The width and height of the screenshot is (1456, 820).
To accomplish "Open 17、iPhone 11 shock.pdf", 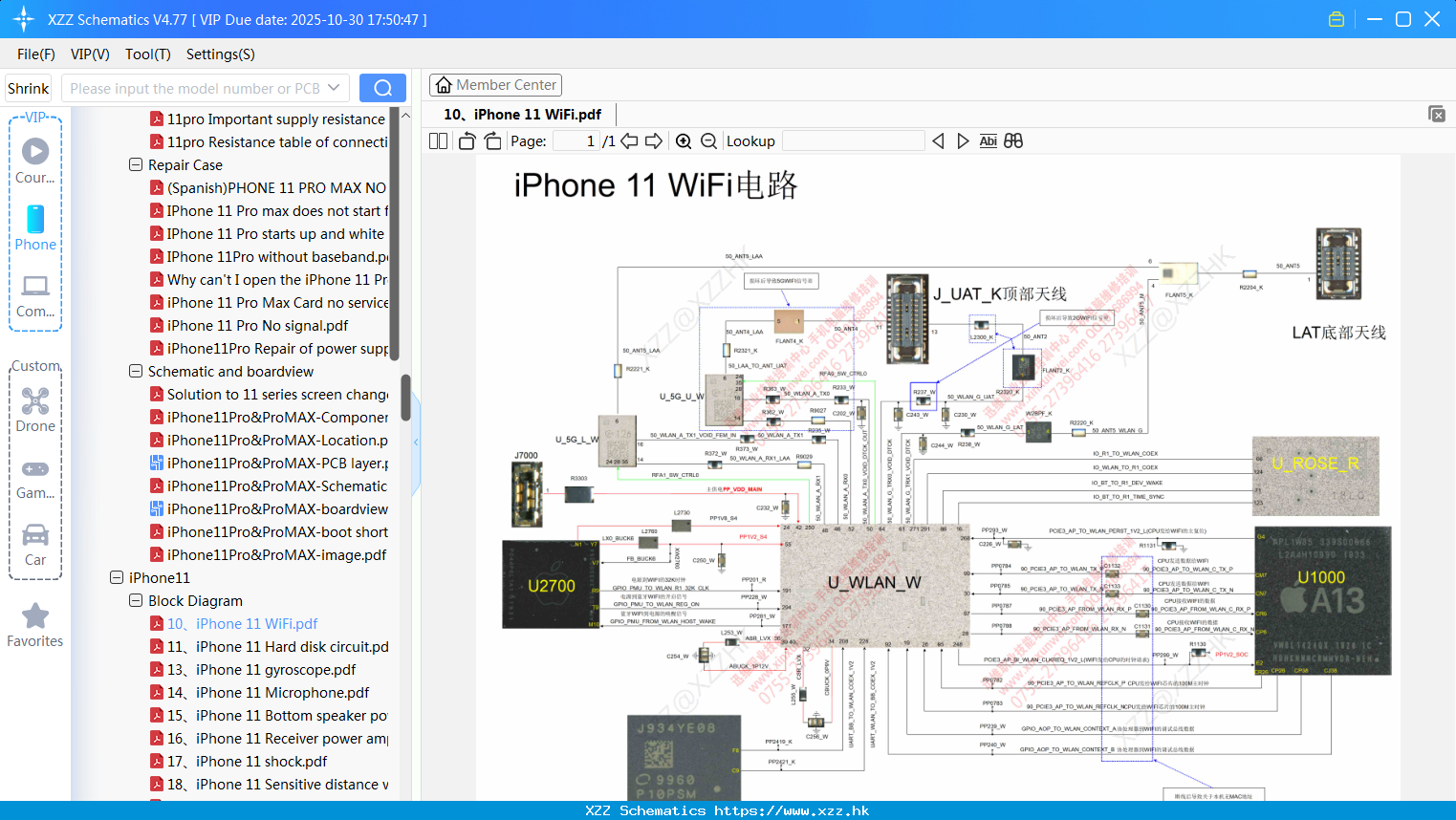I will [x=239, y=762].
